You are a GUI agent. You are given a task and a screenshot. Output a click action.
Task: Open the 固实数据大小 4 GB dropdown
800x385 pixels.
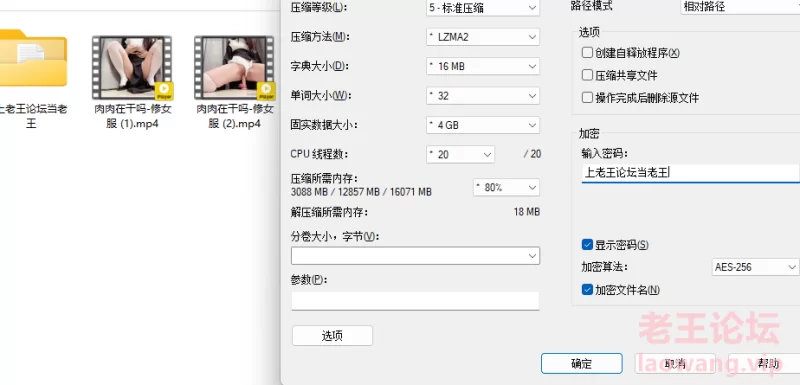[x=483, y=125]
